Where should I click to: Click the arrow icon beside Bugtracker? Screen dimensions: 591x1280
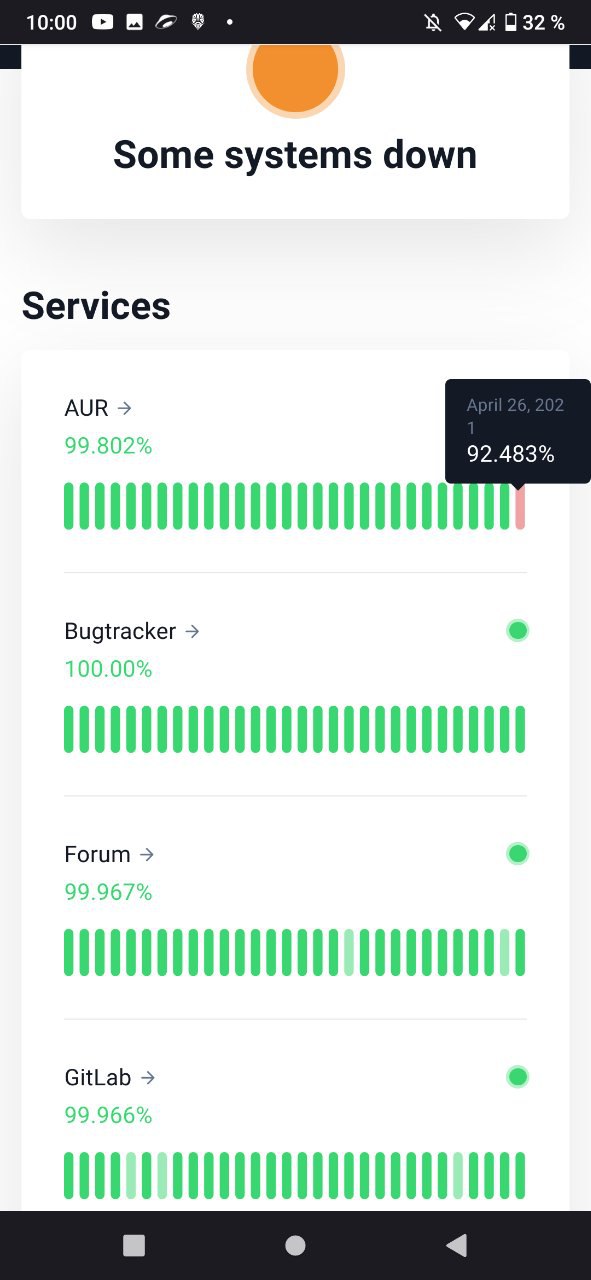point(193,631)
